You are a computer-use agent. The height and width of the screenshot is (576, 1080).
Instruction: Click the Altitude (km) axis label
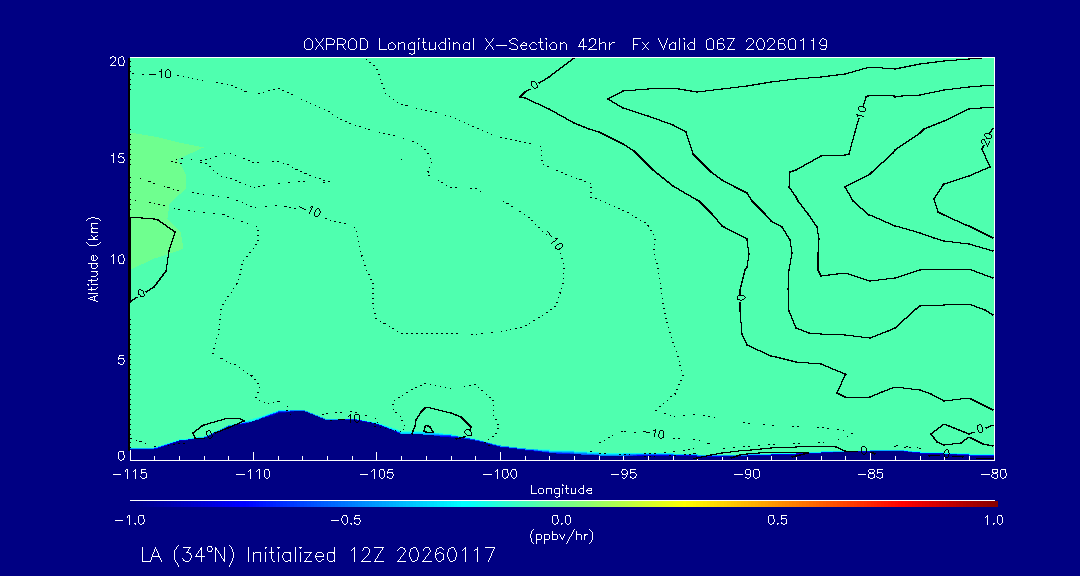point(93,258)
